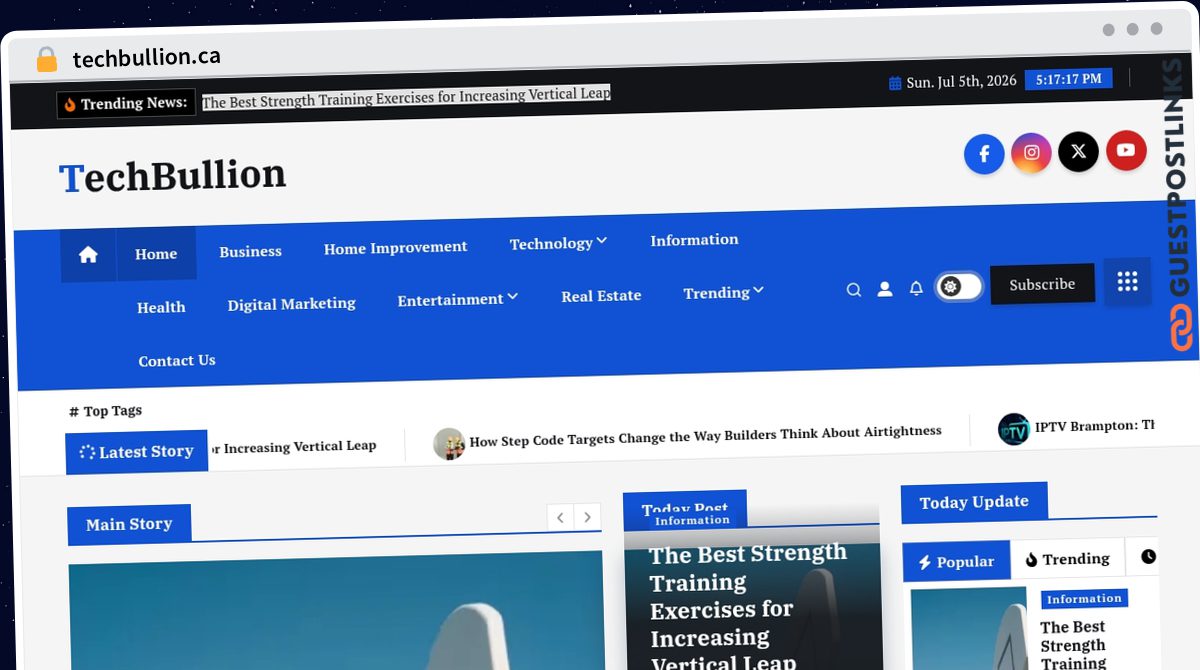Open the user account icon
The width and height of the screenshot is (1200, 670).
pyautogui.click(x=885, y=289)
